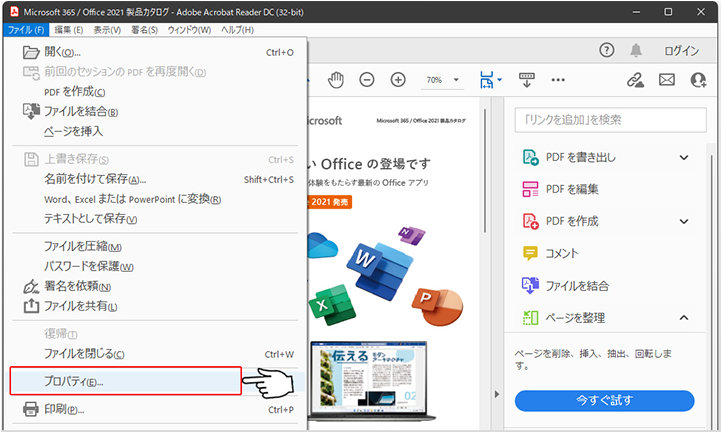Open the three-dots more tools menu

pyautogui.click(x=558, y=80)
